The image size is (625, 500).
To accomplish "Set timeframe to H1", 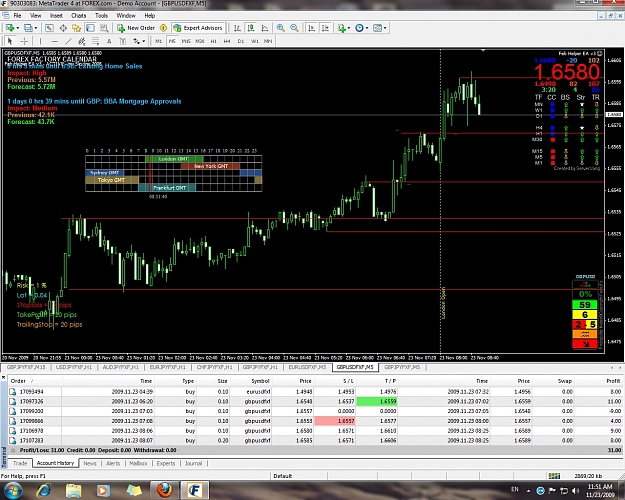I will coord(214,41).
